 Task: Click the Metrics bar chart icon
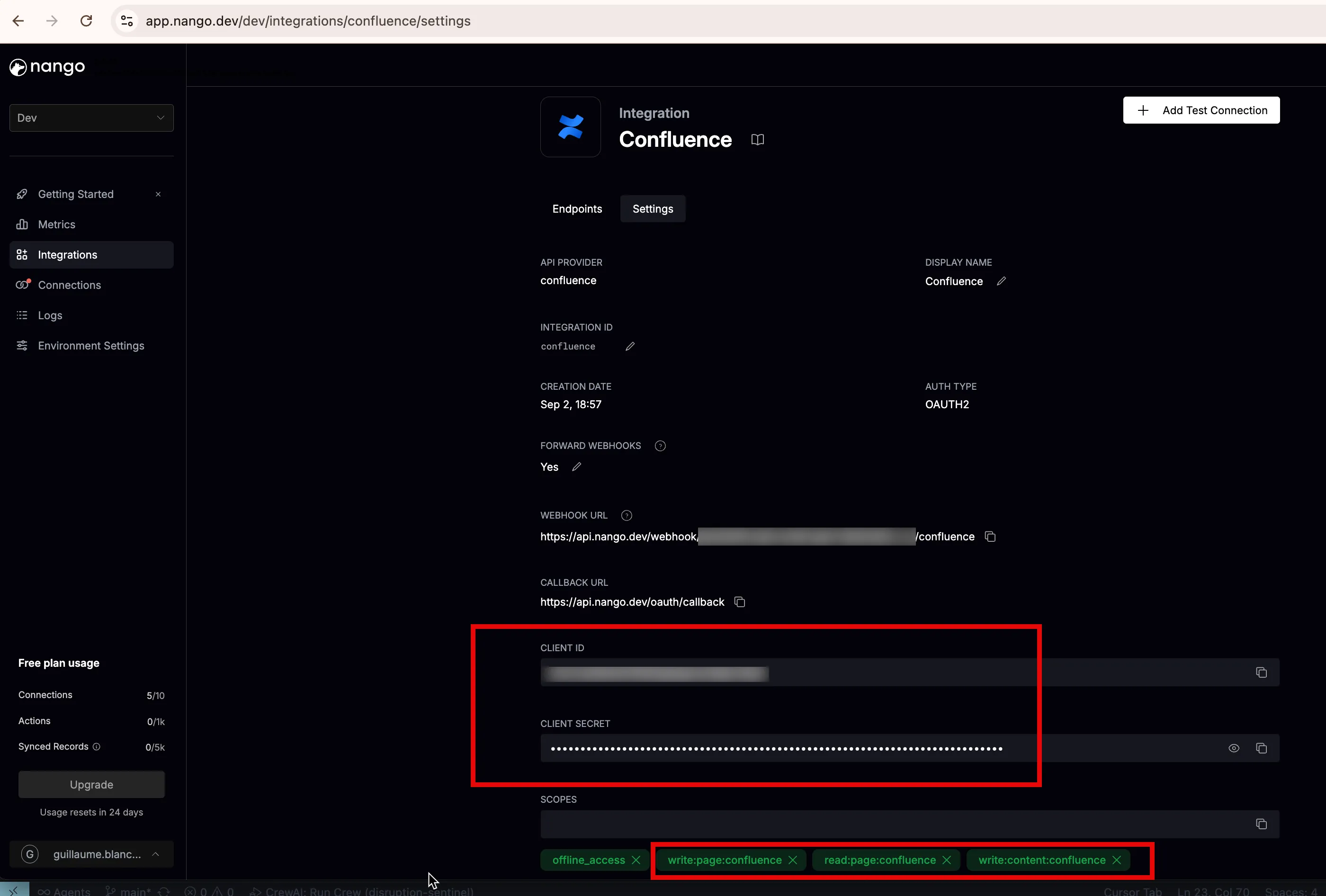point(22,224)
